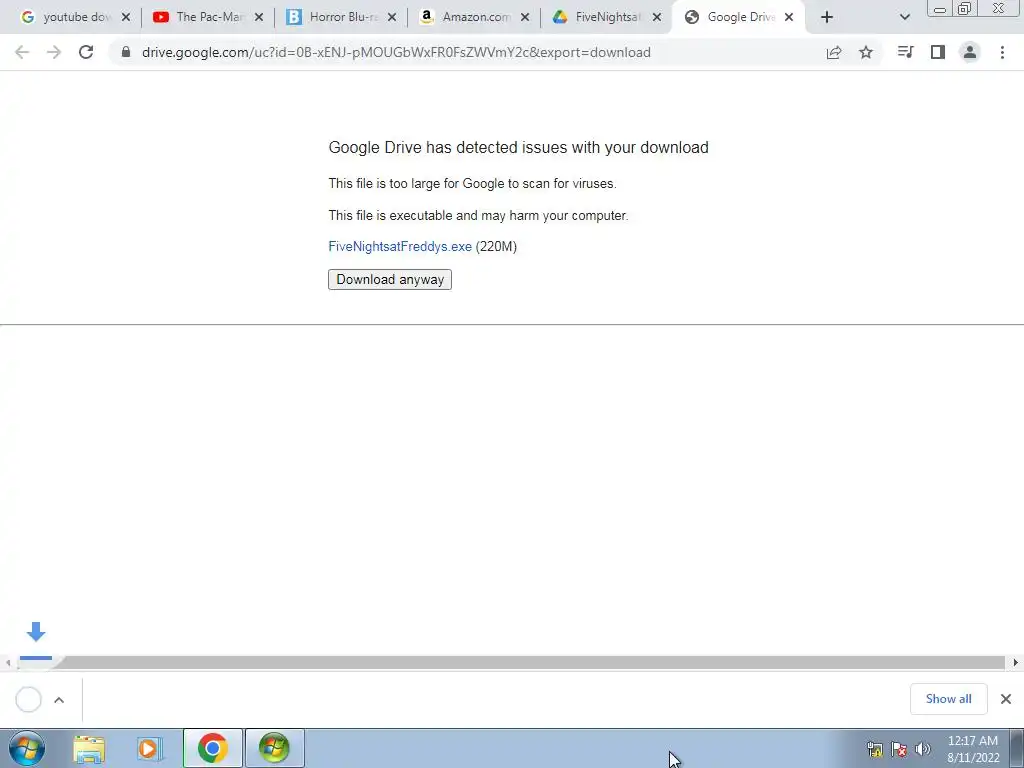Screen dimensions: 1024x768
Task: Open Chrome three-dot menu
Action: pyautogui.click(x=1002, y=52)
